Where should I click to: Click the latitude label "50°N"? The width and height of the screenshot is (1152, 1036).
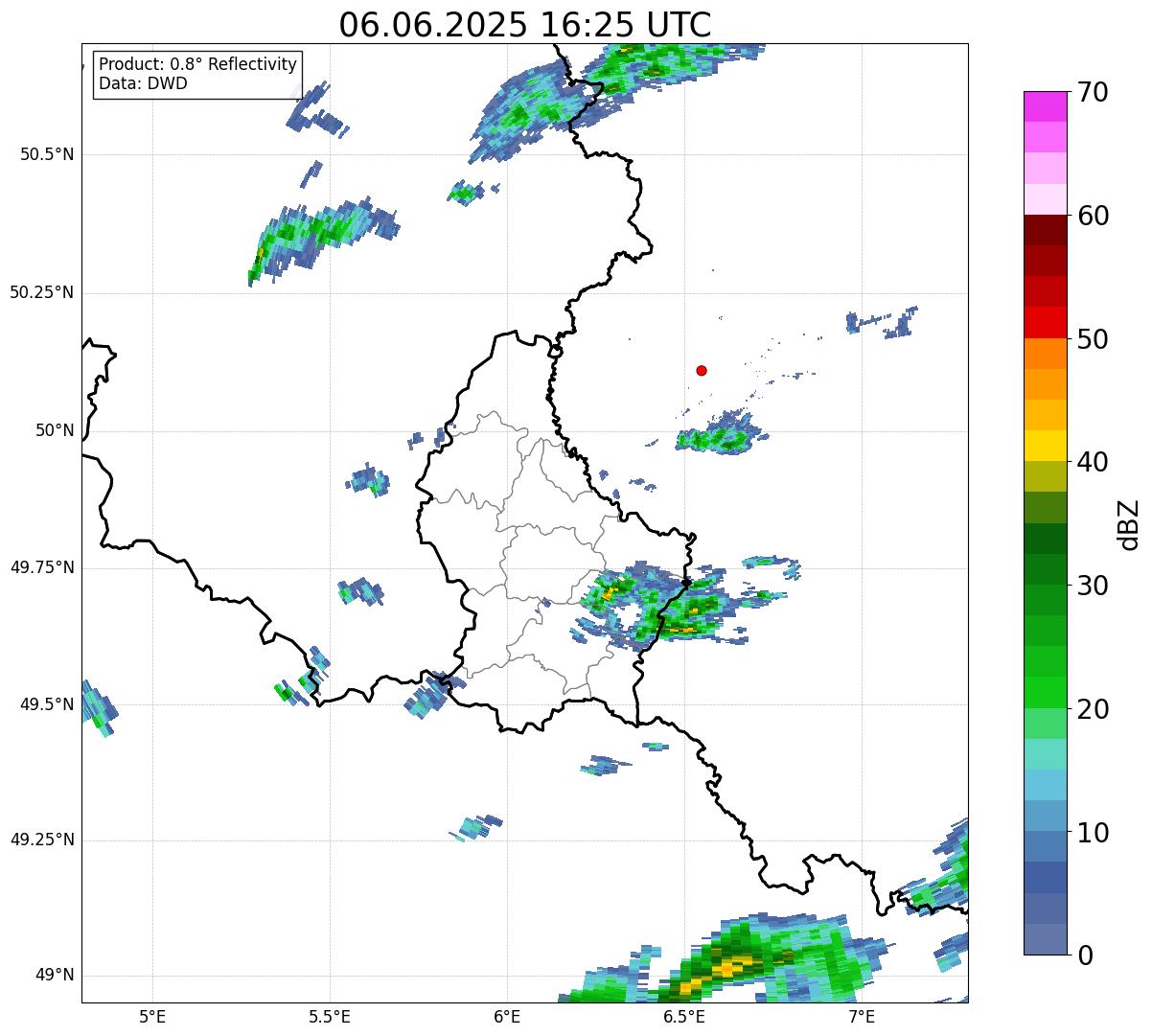[55, 430]
